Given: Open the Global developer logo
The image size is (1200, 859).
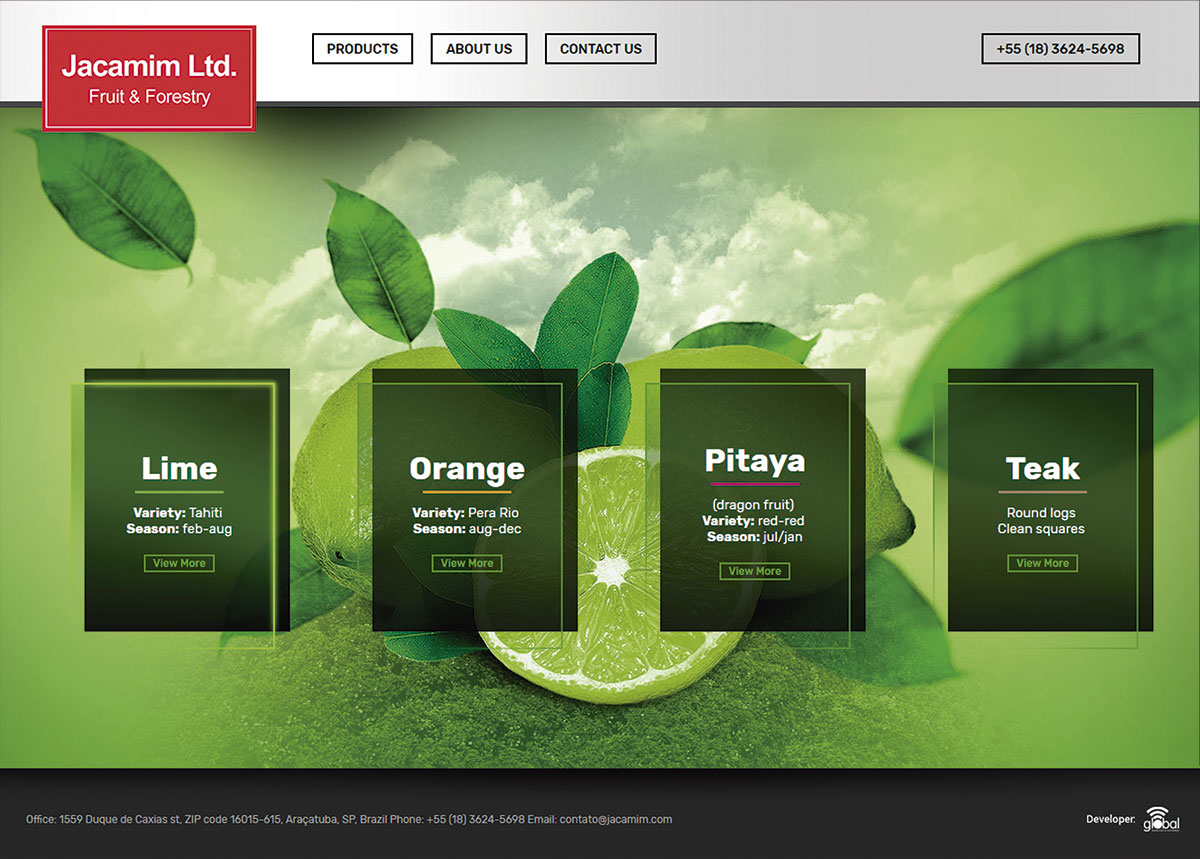Looking at the screenshot, I should (x=1162, y=818).
